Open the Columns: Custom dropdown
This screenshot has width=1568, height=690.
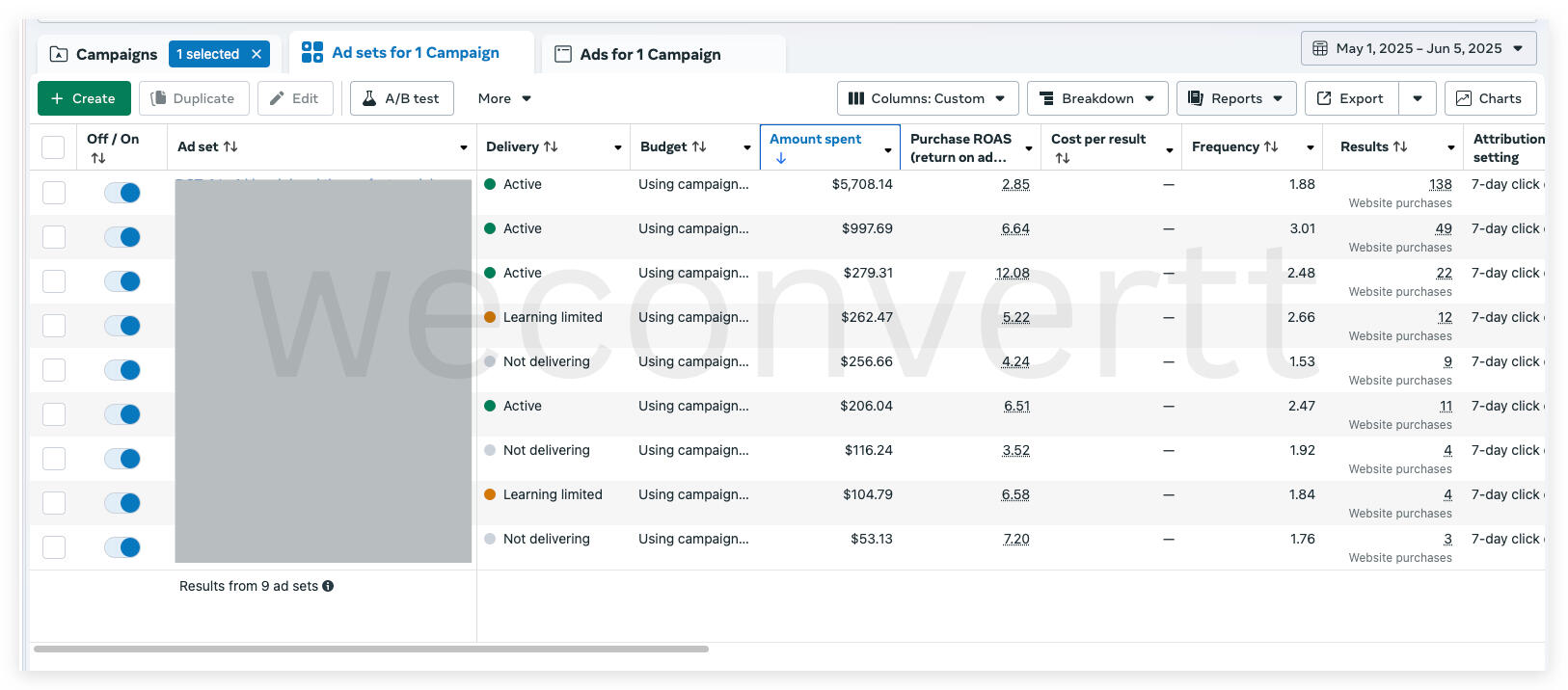[x=927, y=98]
